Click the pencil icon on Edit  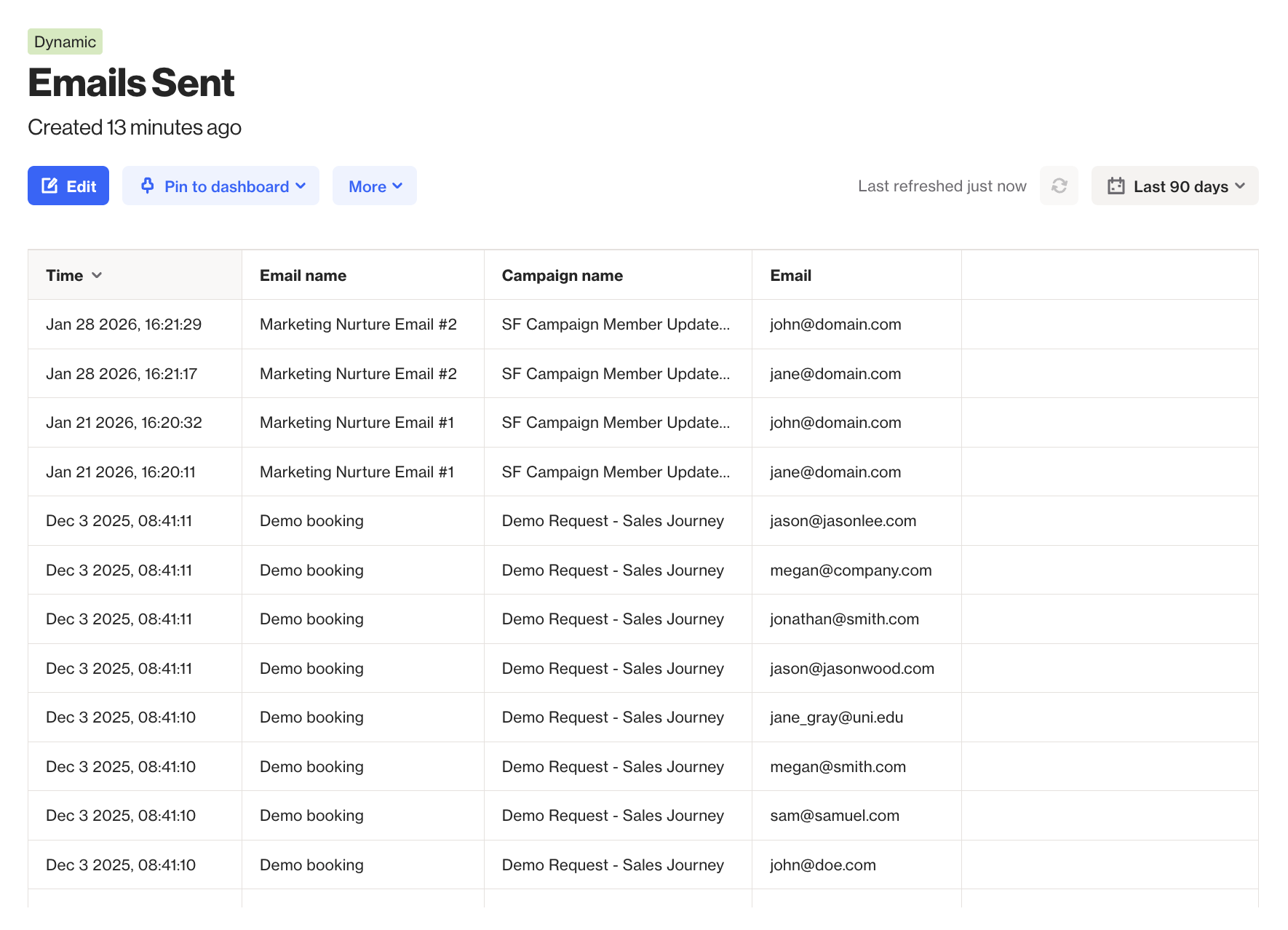(49, 186)
